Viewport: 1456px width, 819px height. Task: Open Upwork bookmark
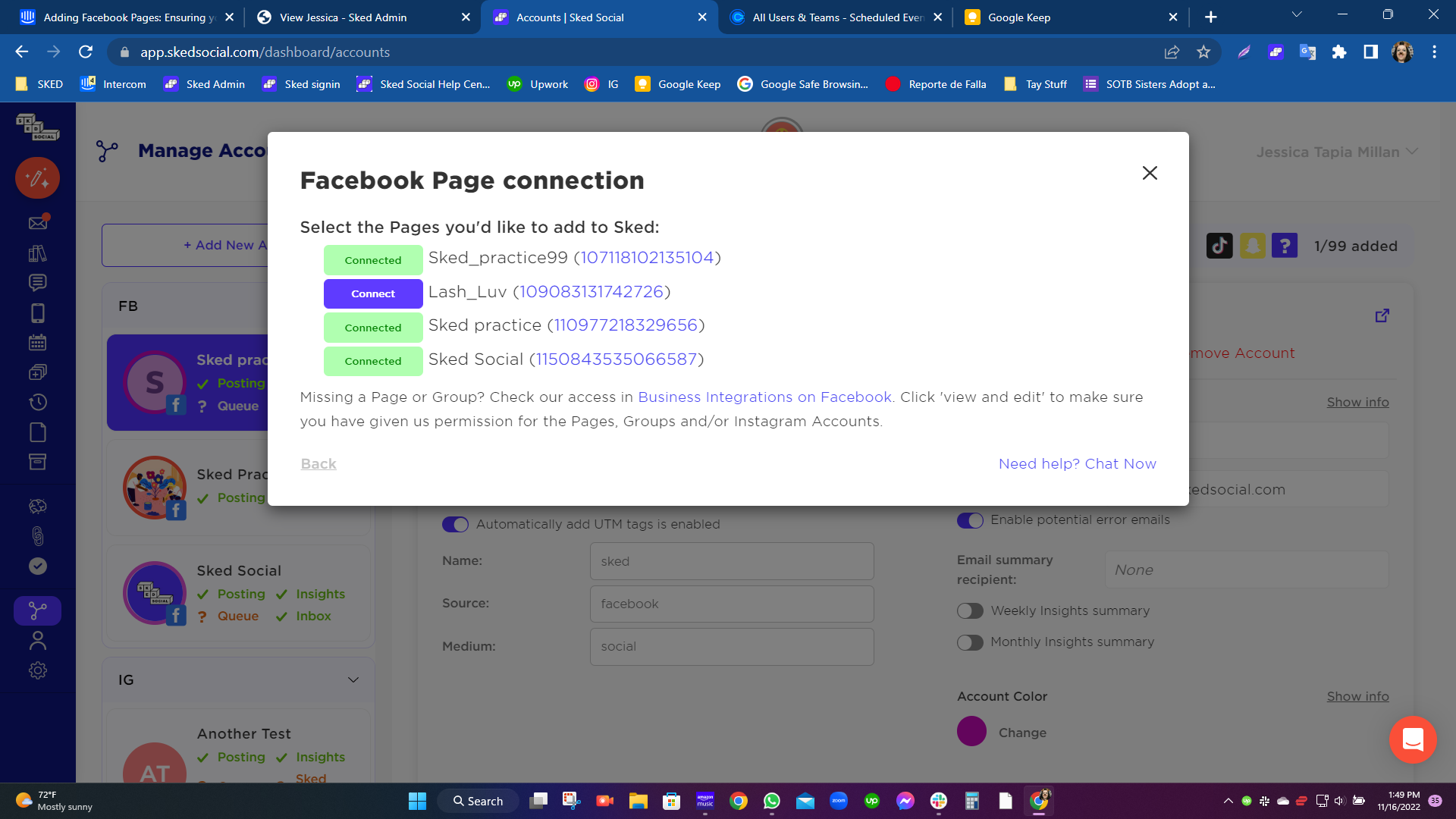pyautogui.click(x=538, y=84)
